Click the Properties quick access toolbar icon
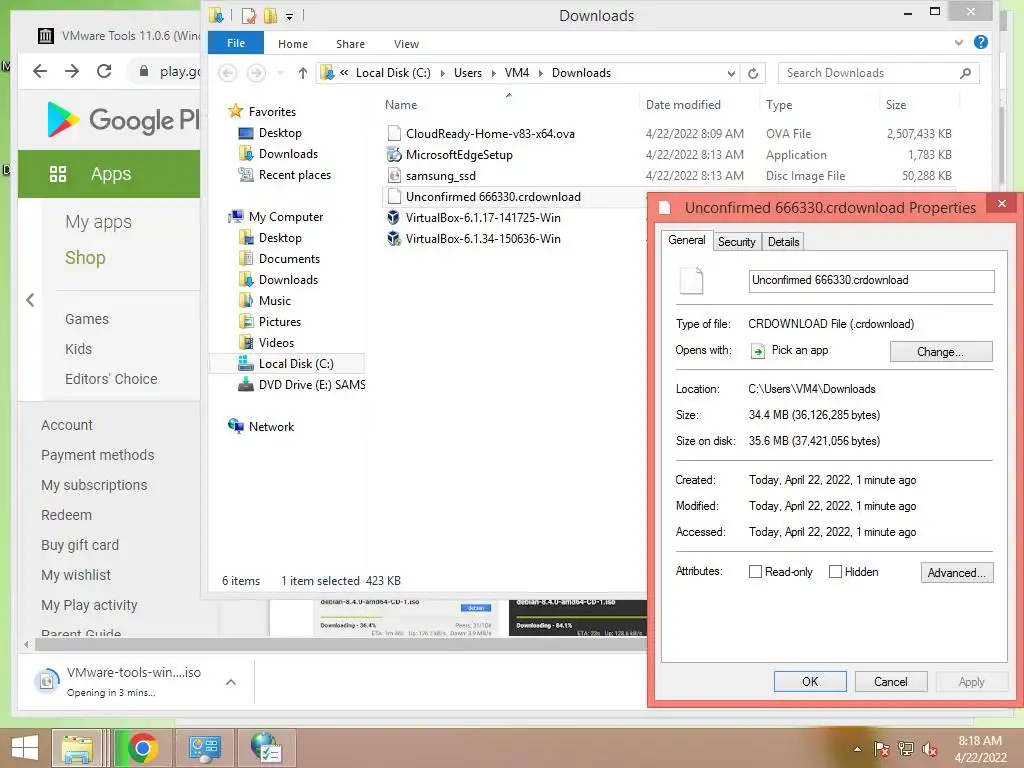1024x768 pixels. (249, 16)
